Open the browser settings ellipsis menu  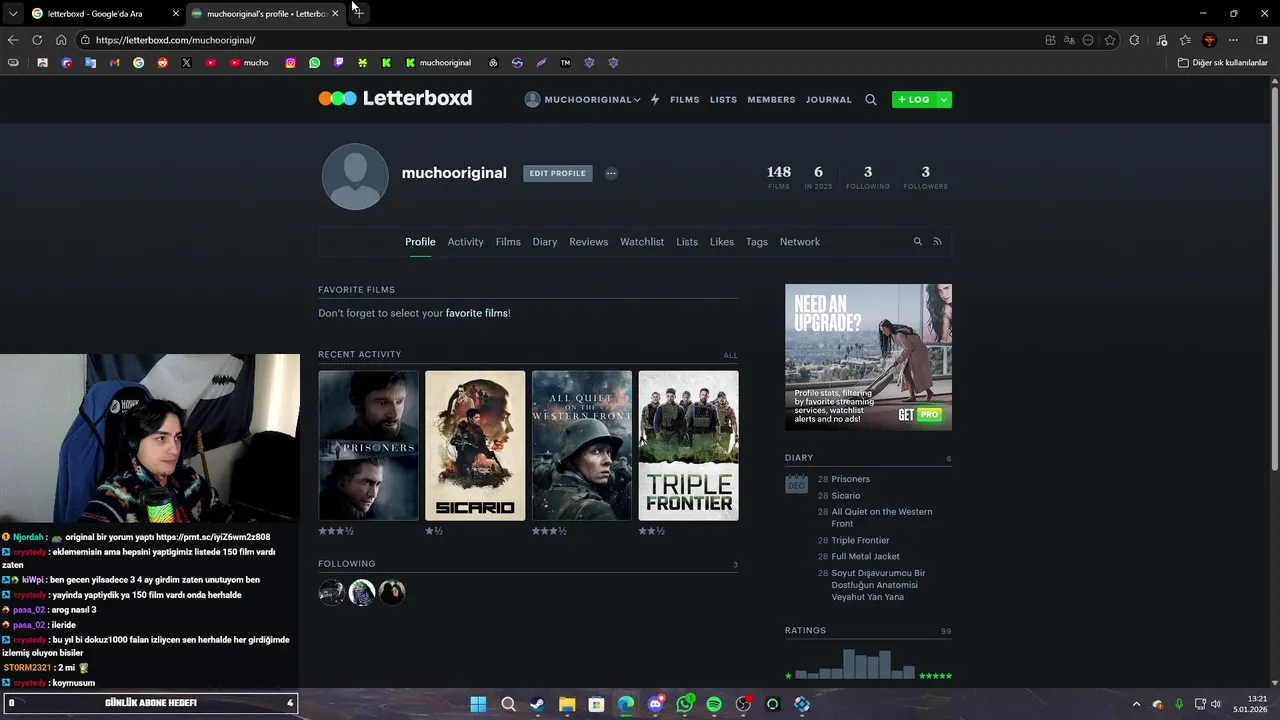click(1233, 40)
